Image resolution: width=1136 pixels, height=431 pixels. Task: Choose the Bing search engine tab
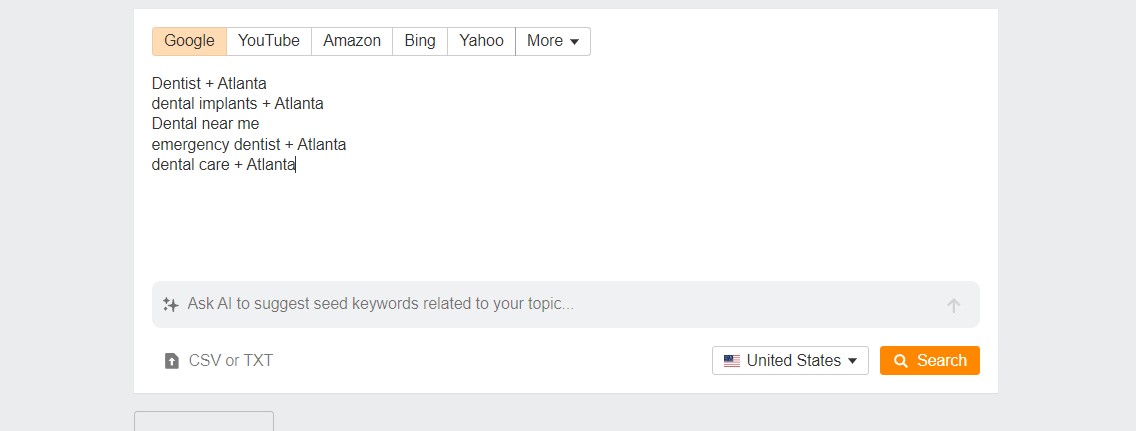(x=420, y=41)
